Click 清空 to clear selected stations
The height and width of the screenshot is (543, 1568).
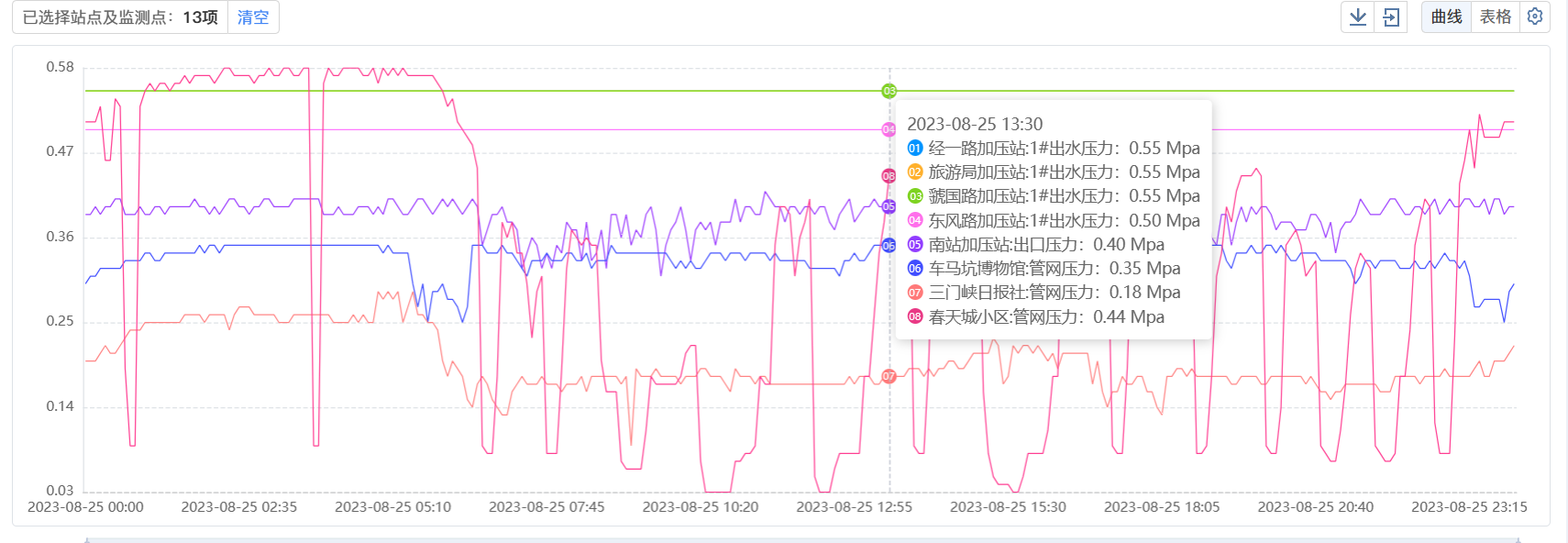(253, 17)
